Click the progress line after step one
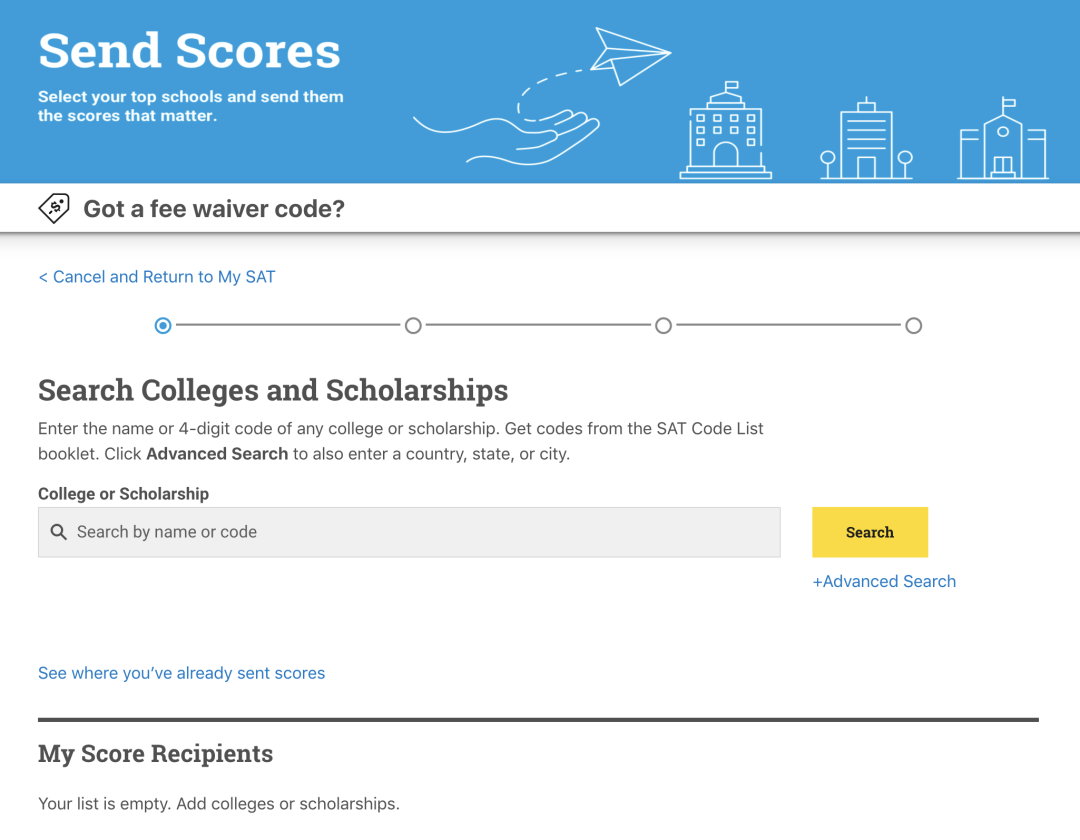 pos(288,325)
